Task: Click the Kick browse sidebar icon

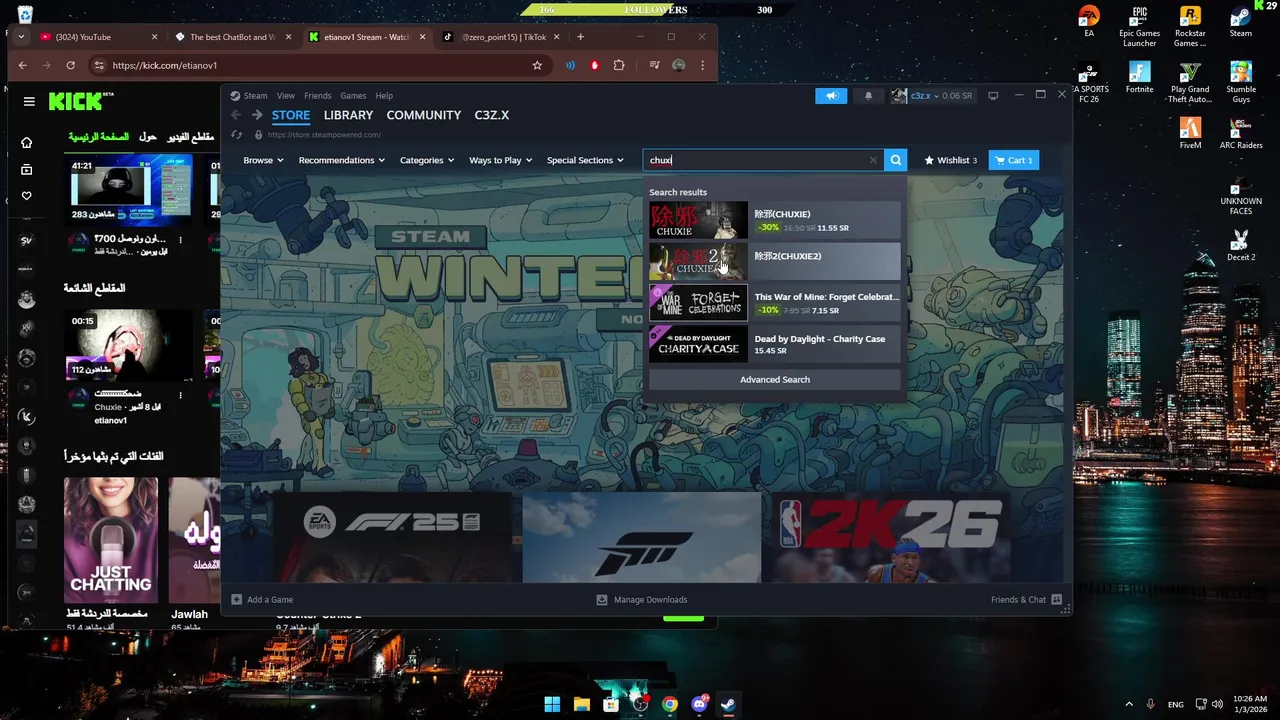Action: [x=27, y=170]
